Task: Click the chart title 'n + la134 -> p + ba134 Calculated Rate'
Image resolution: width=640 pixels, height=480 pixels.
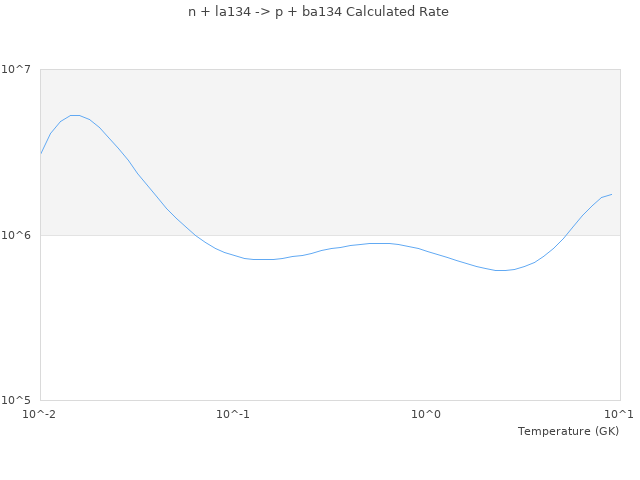Action: pyautogui.click(x=318, y=12)
